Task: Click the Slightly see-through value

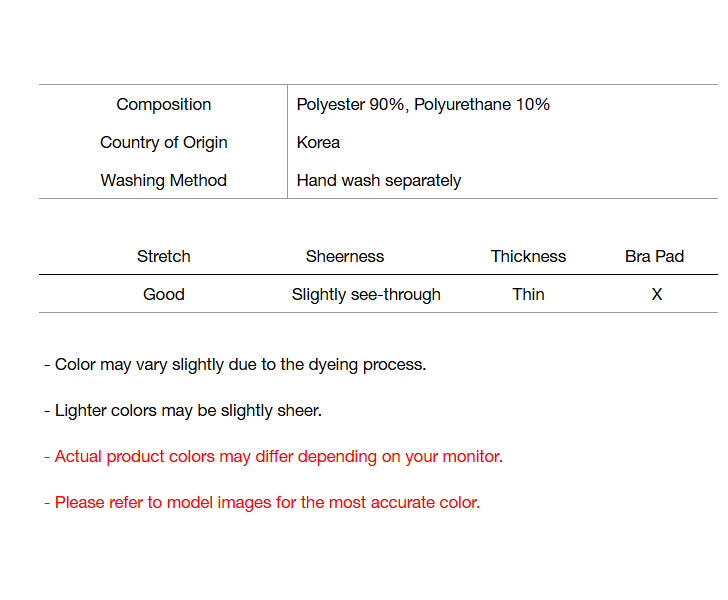Action: [366, 294]
